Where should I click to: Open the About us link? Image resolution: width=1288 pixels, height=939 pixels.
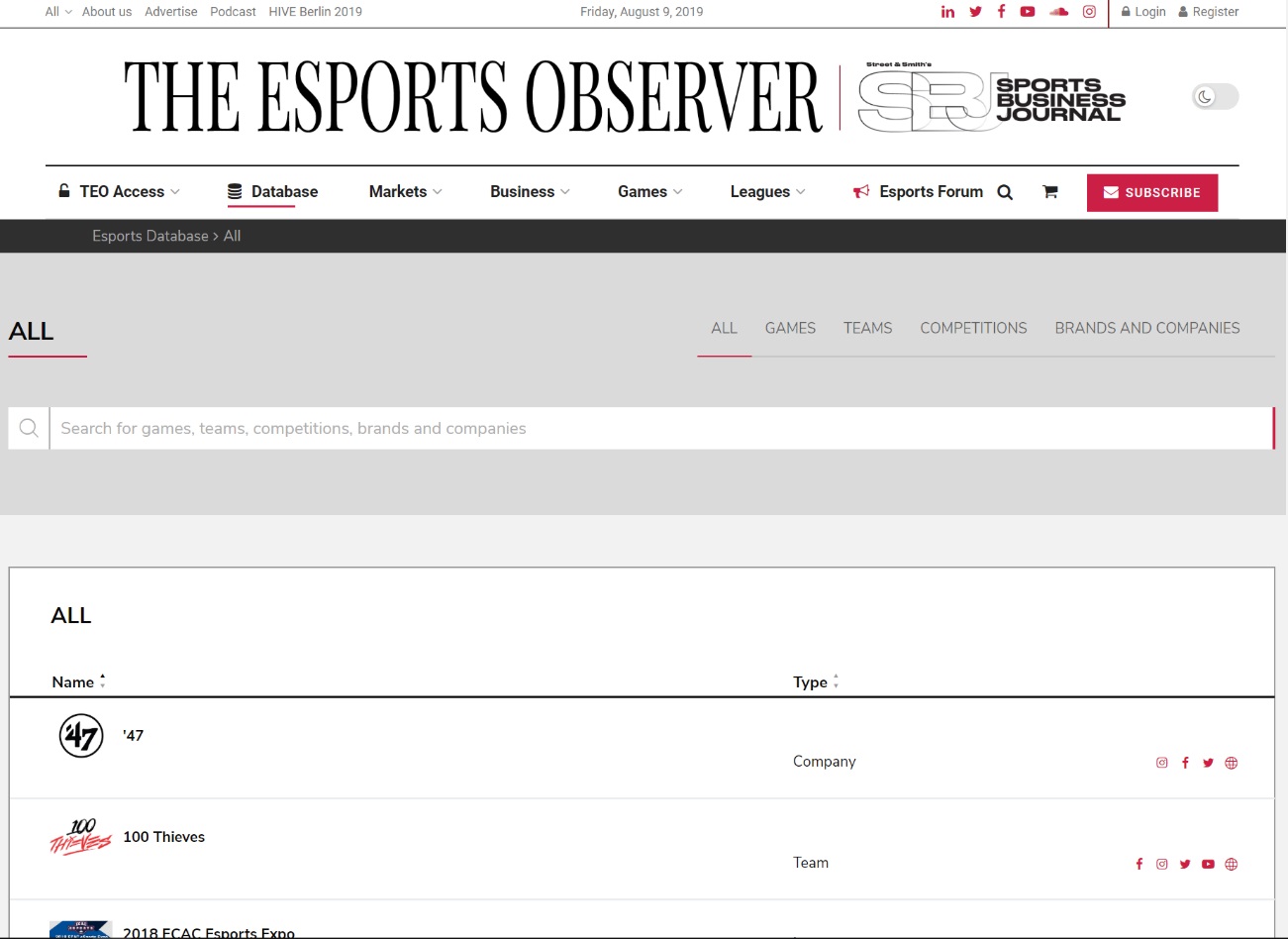pos(107,12)
